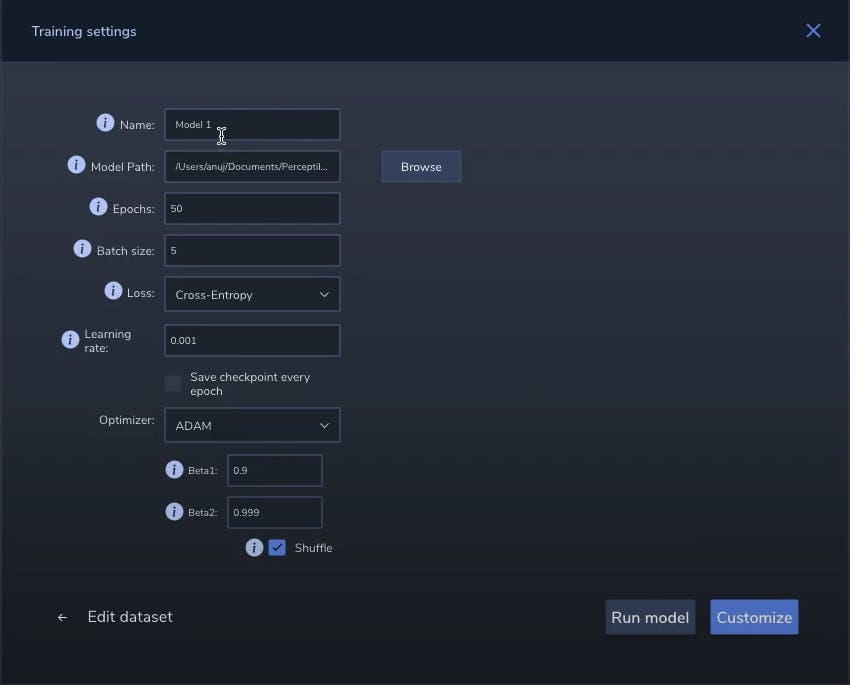The width and height of the screenshot is (850, 685).
Task: Click the Beta1 info icon
Action: (x=174, y=469)
